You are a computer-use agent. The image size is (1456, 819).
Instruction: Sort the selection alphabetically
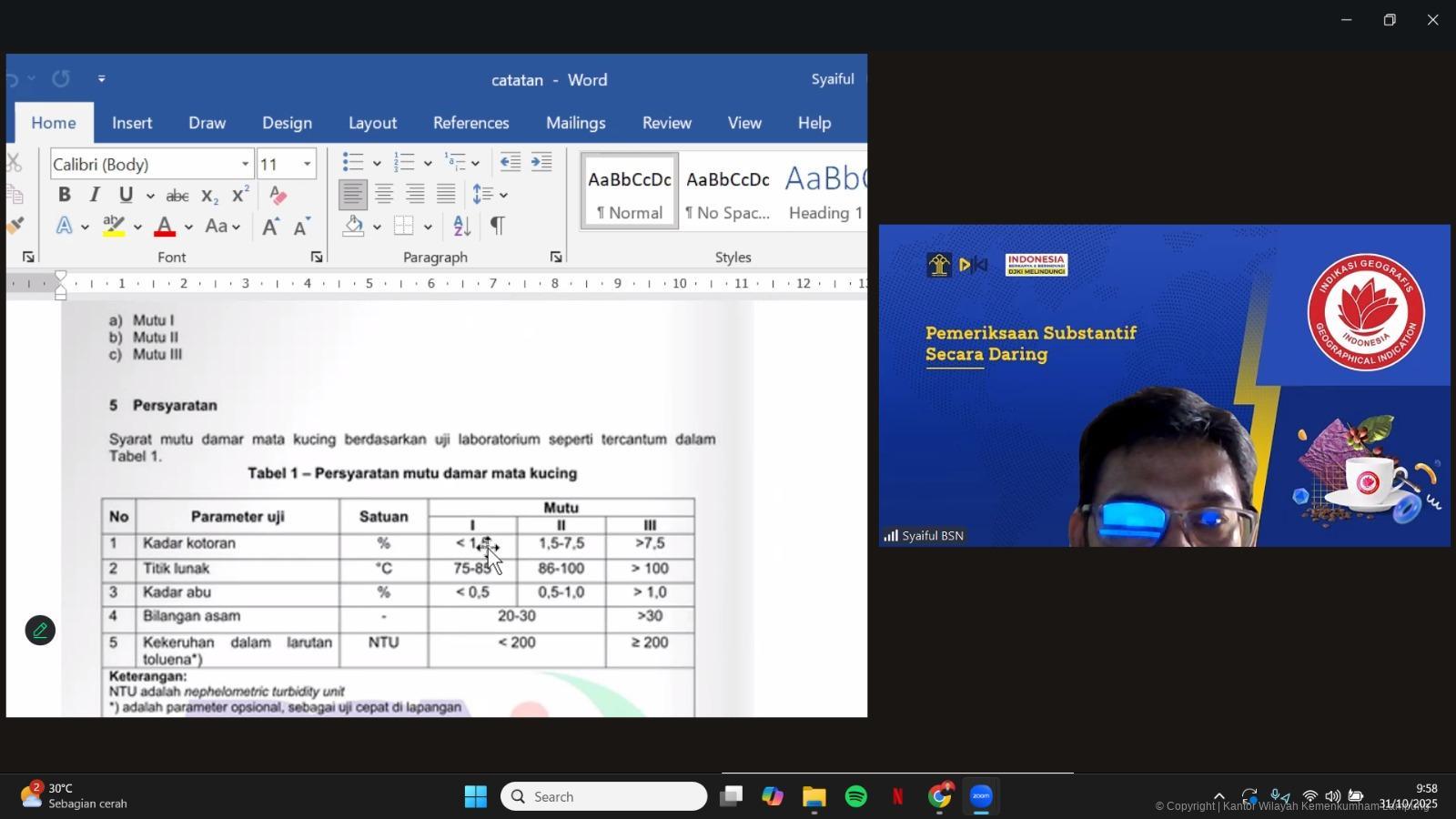pyautogui.click(x=461, y=226)
